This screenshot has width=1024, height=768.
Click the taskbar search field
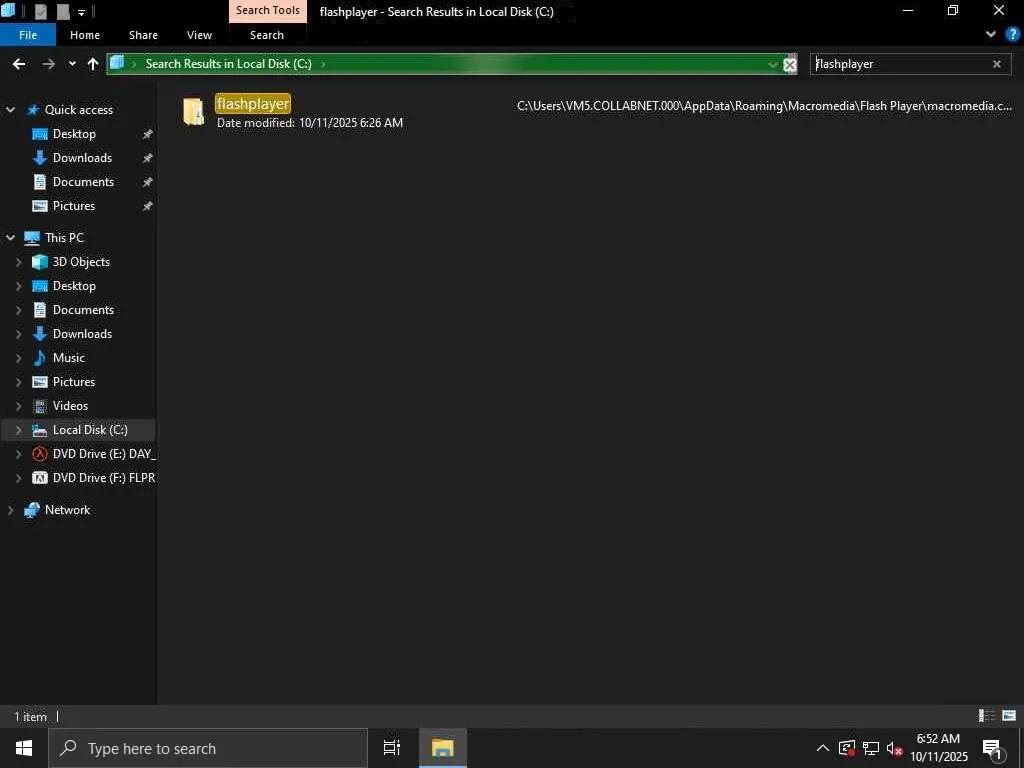tap(208, 748)
